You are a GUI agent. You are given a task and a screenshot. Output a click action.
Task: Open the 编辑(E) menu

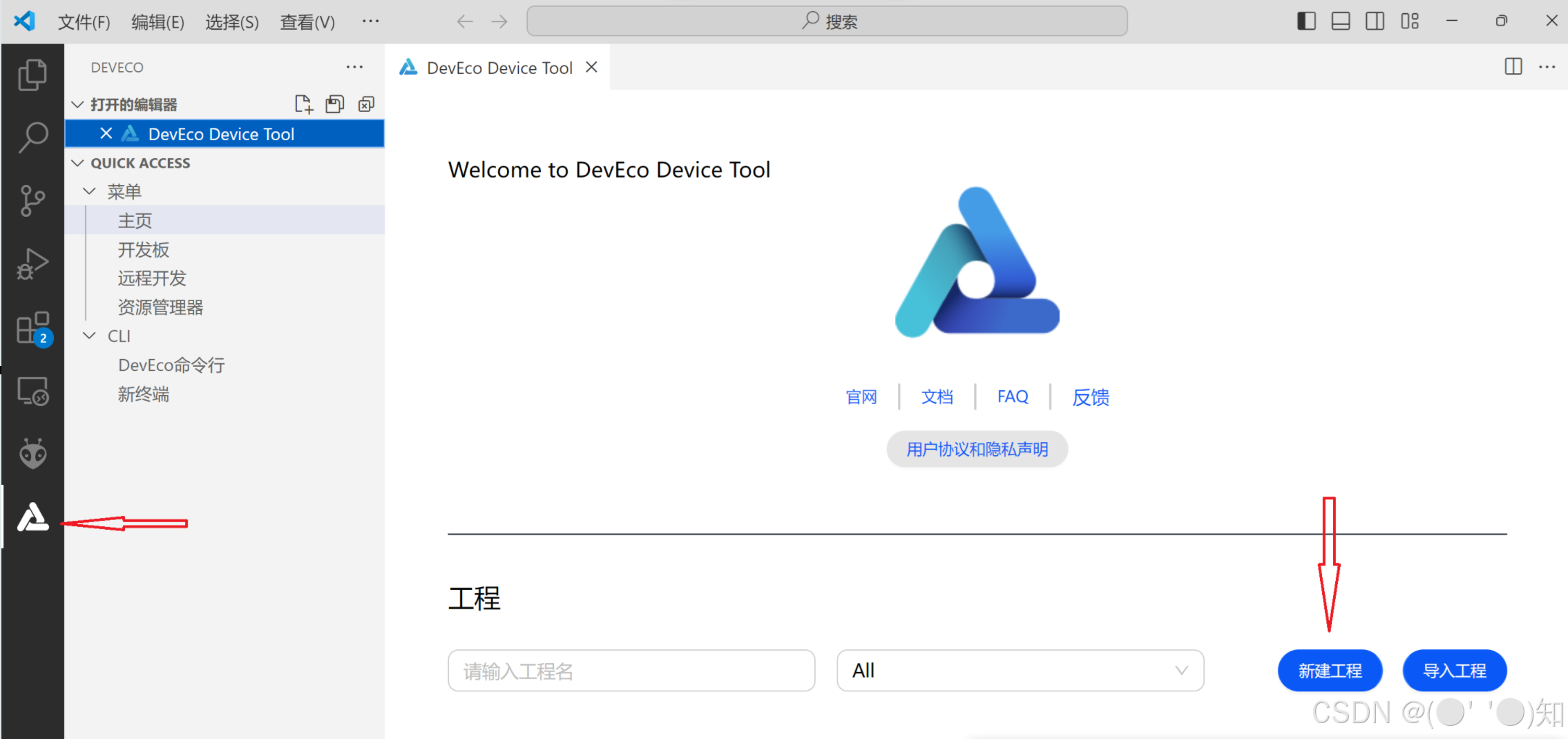pos(157,22)
